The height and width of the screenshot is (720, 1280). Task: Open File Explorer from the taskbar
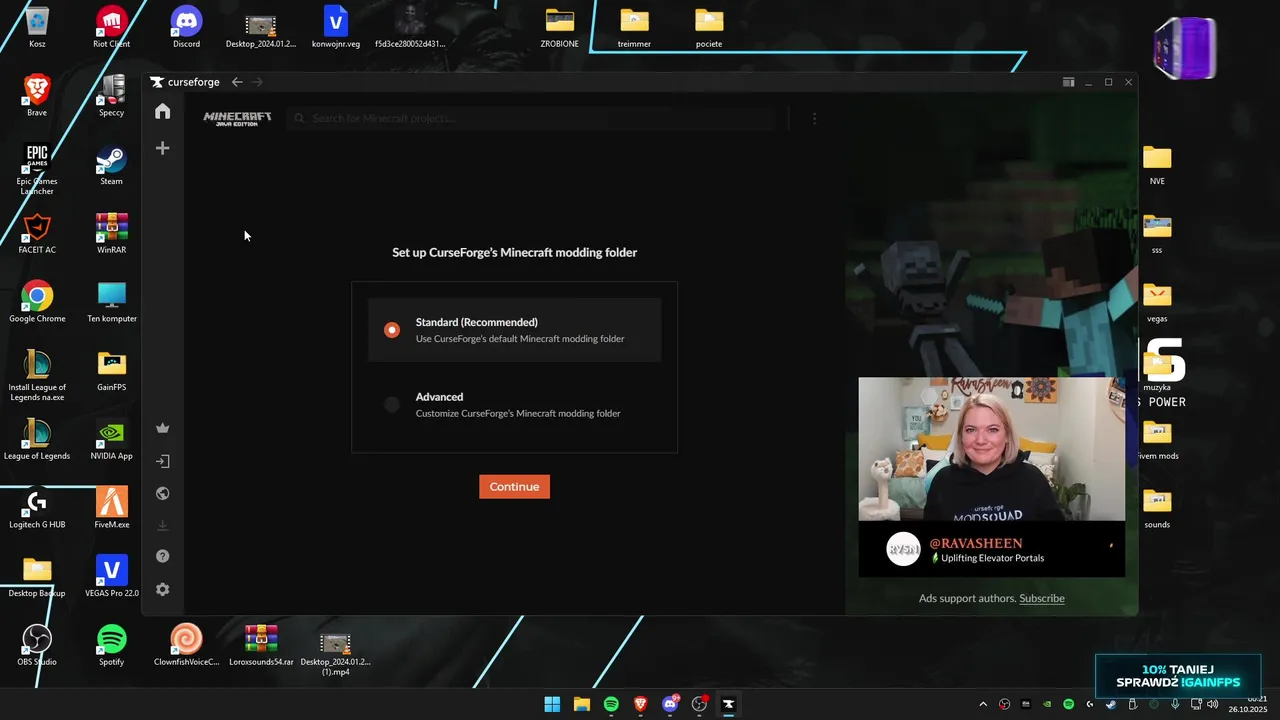pos(581,704)
